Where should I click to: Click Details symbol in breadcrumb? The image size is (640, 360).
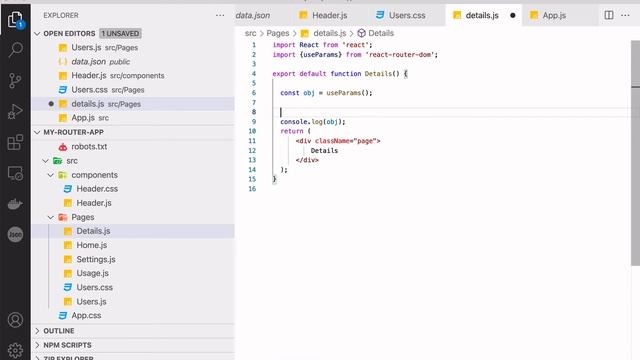(381, 33)
